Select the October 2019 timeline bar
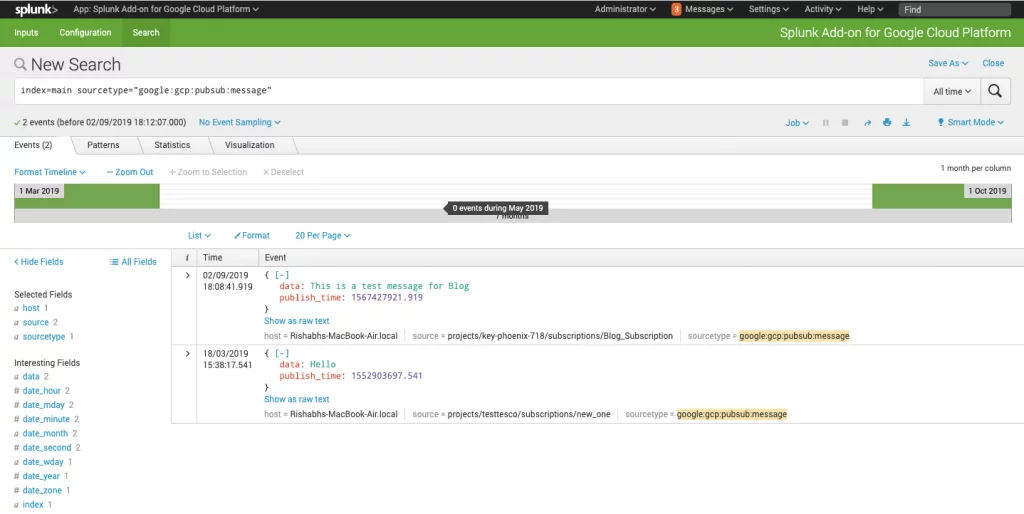This screenshot has height=514, width=1024. 942,196
